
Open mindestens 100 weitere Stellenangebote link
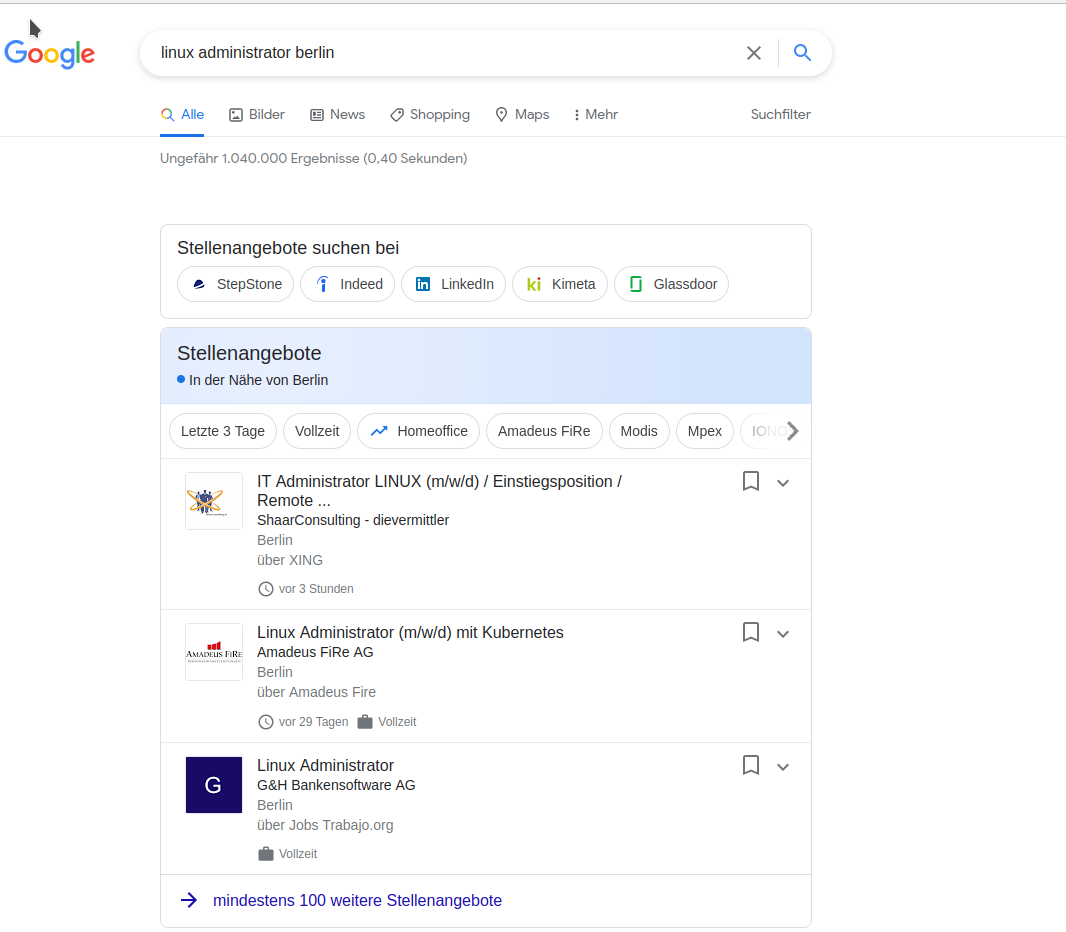tap(357, 900)
